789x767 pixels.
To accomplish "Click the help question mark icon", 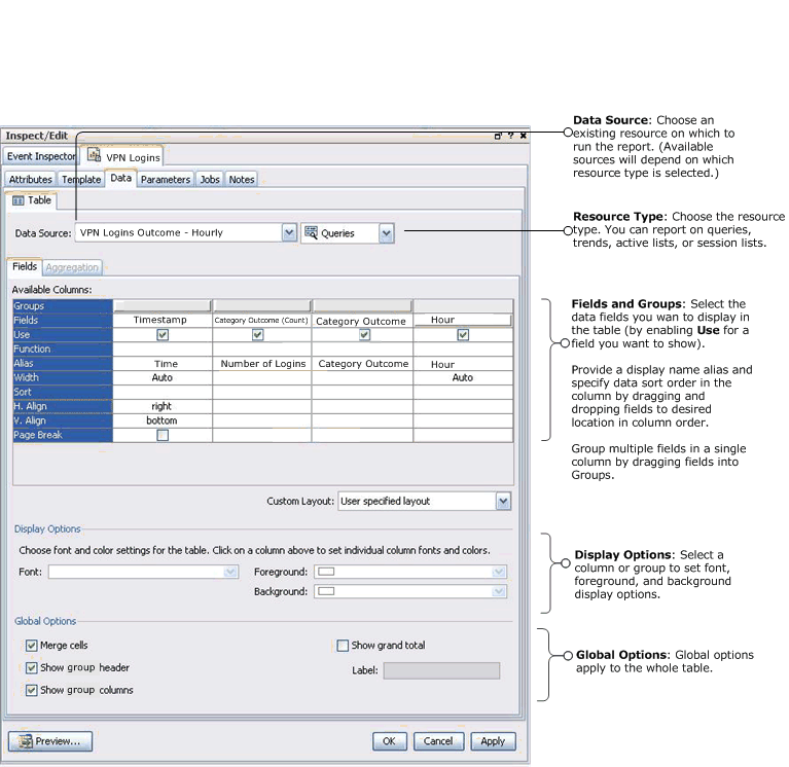I will coord(511,135).
